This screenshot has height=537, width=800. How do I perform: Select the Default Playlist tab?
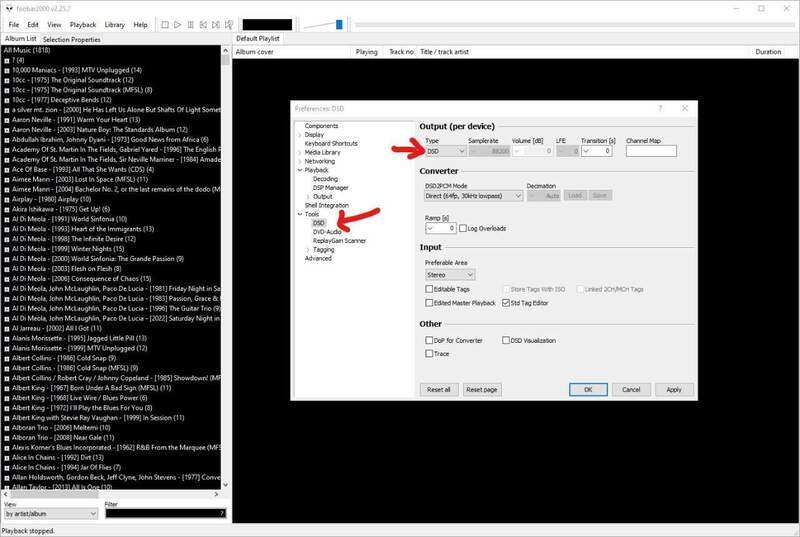pyautogui.click(x=258, y=38)
